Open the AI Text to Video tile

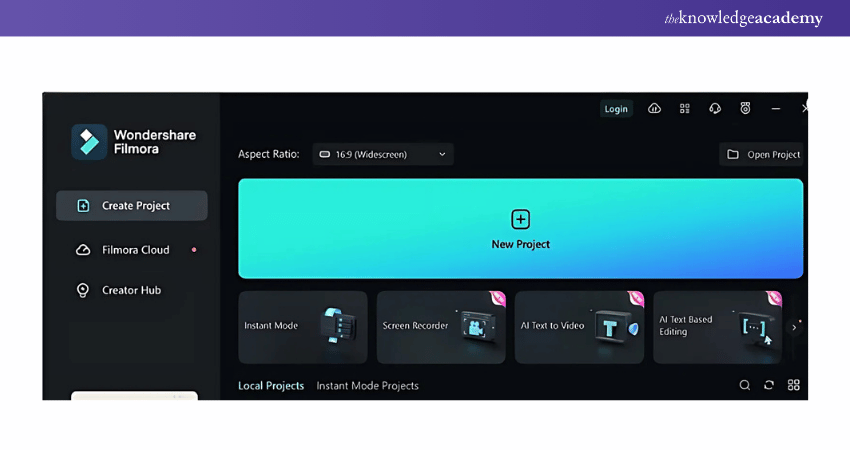(x=579, y=327)
